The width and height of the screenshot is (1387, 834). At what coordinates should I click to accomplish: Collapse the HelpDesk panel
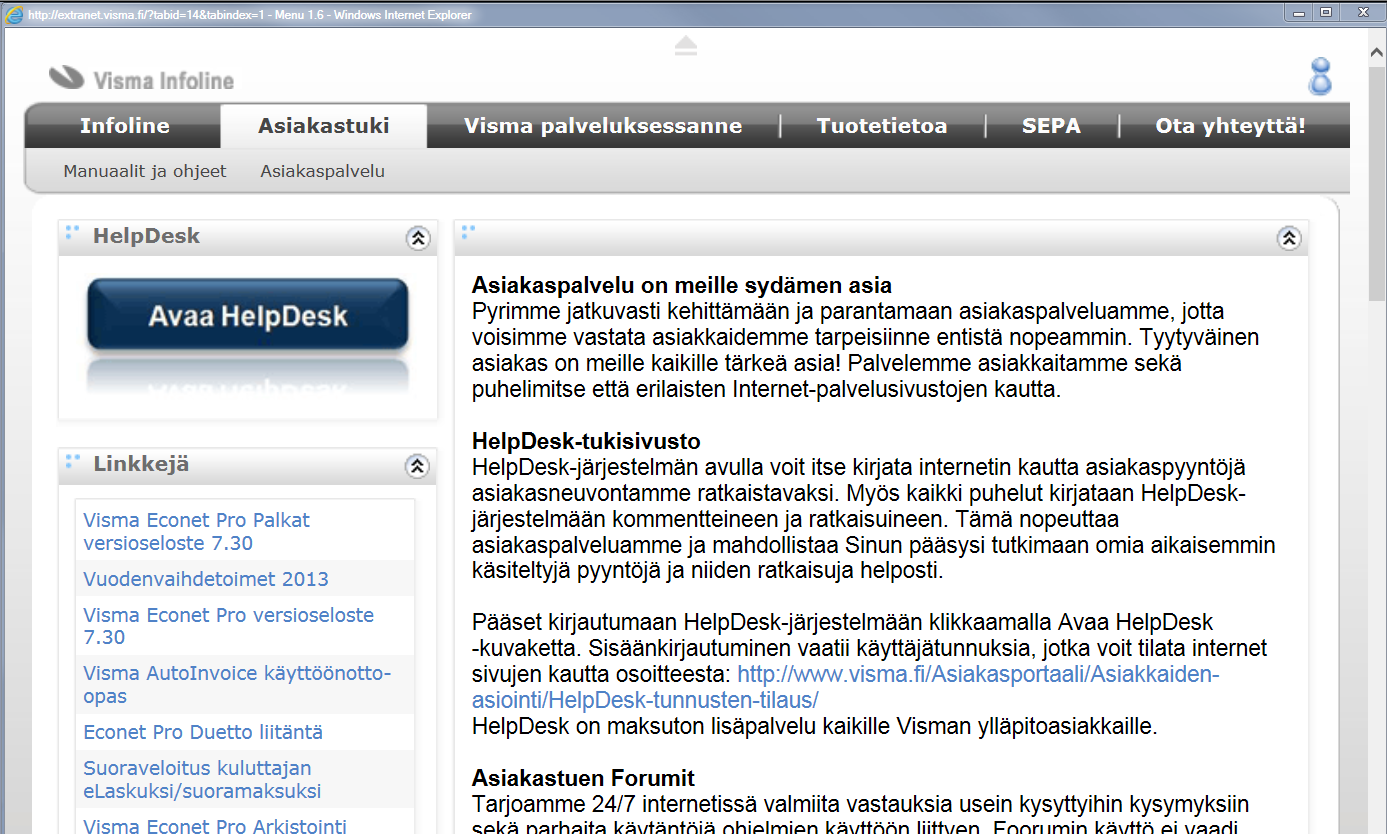(x=418, y=238)
